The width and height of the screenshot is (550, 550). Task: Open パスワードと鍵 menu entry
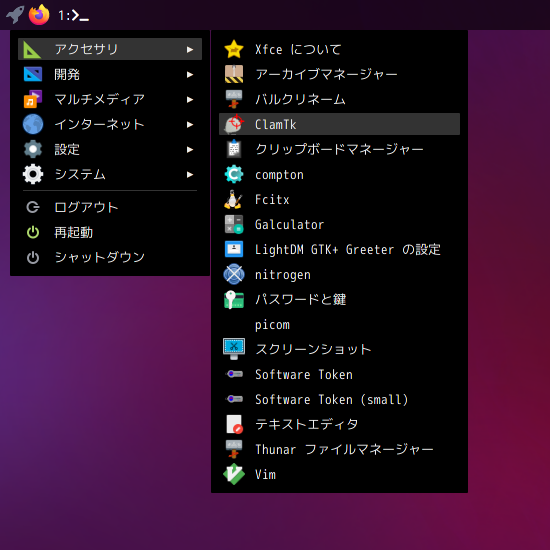339,300
